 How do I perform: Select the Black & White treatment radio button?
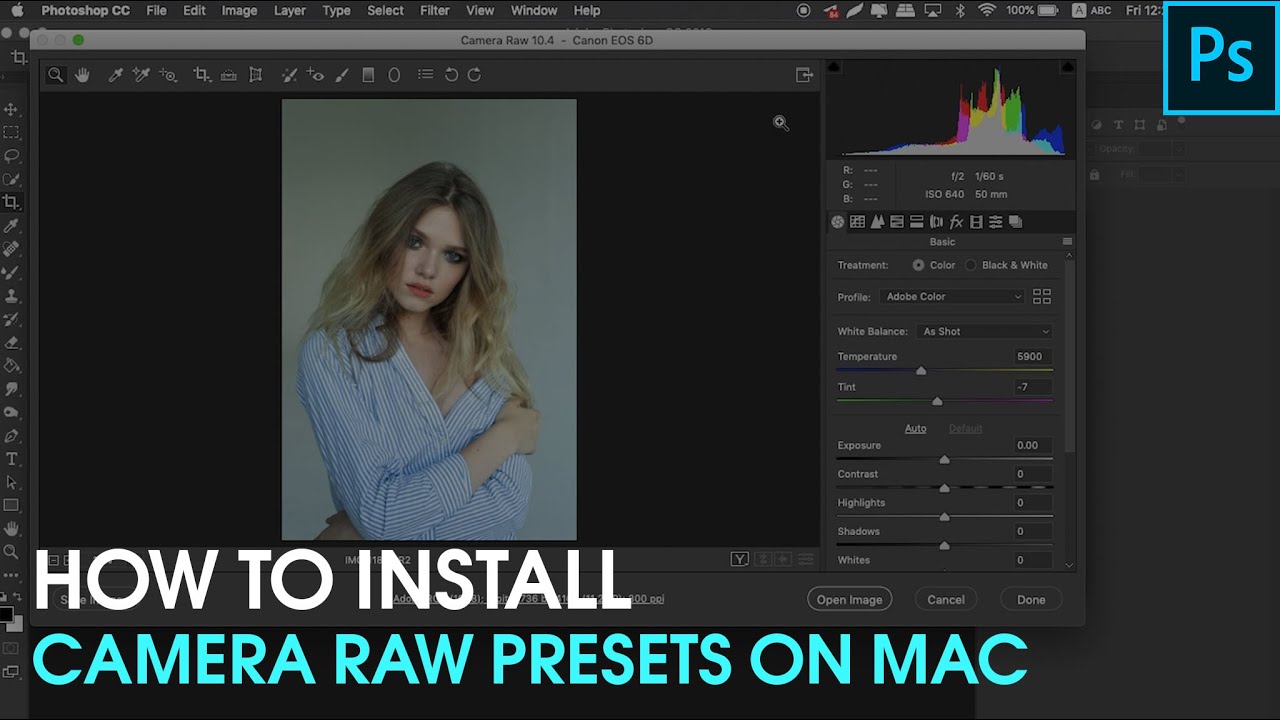coord(970,265)
